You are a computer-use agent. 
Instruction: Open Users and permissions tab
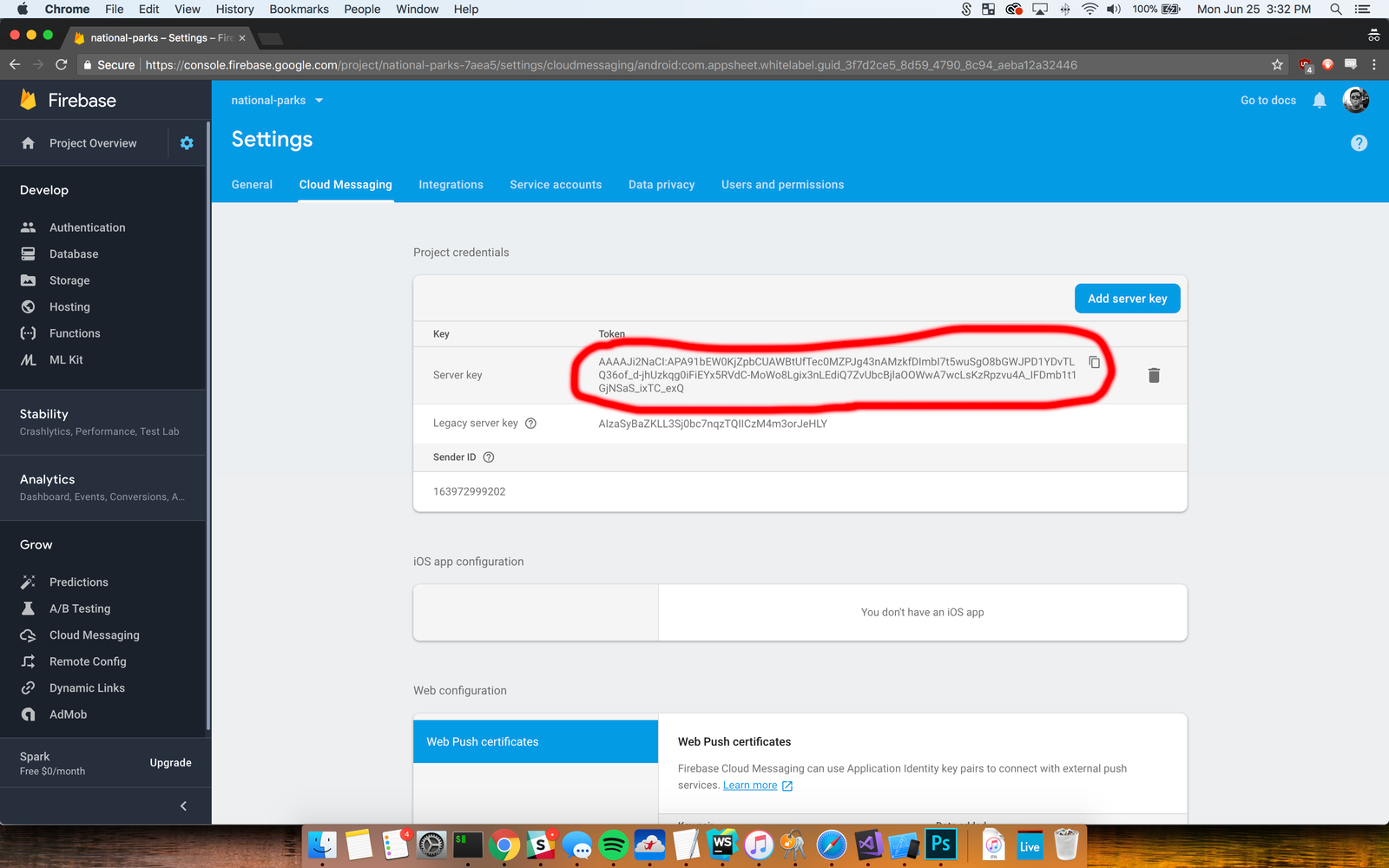coord(782,185)
